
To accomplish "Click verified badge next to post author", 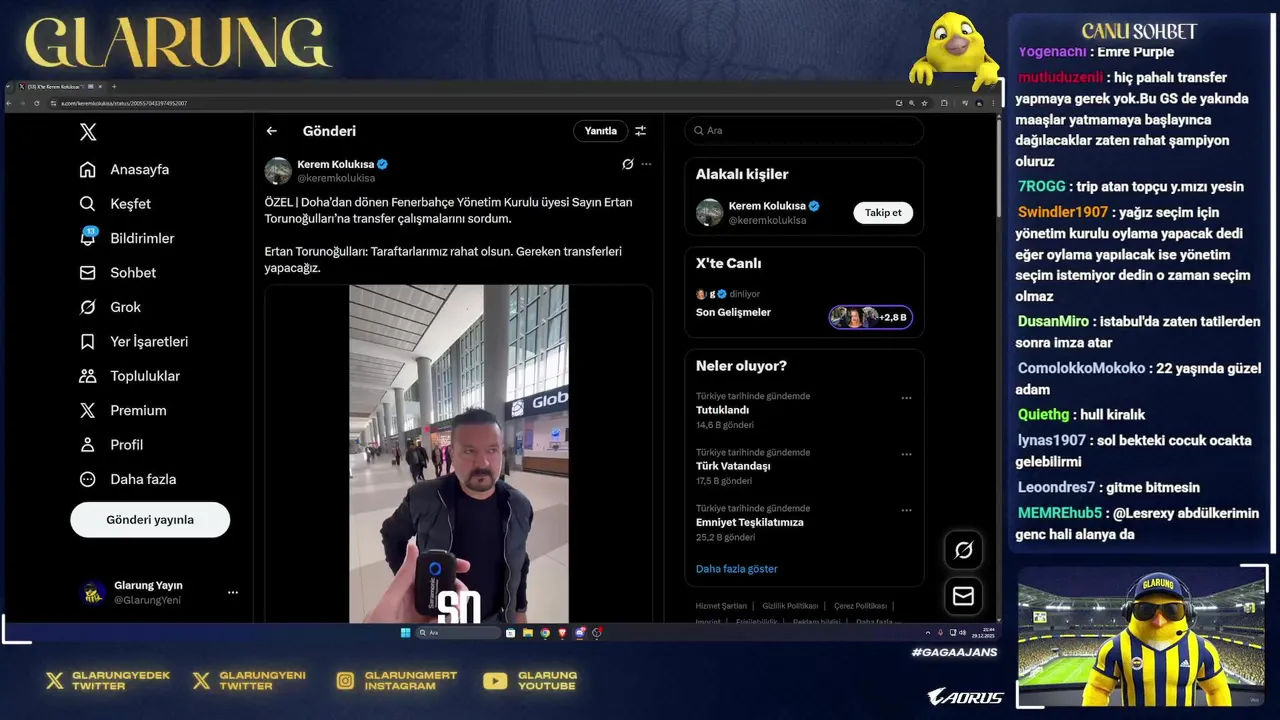I will coord(382,164).
